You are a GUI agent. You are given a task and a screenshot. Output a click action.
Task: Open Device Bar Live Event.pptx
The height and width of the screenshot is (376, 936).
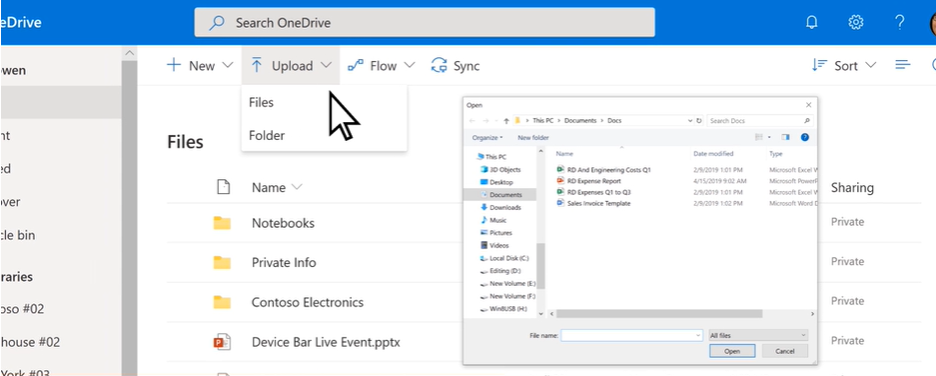pos(326,343)
